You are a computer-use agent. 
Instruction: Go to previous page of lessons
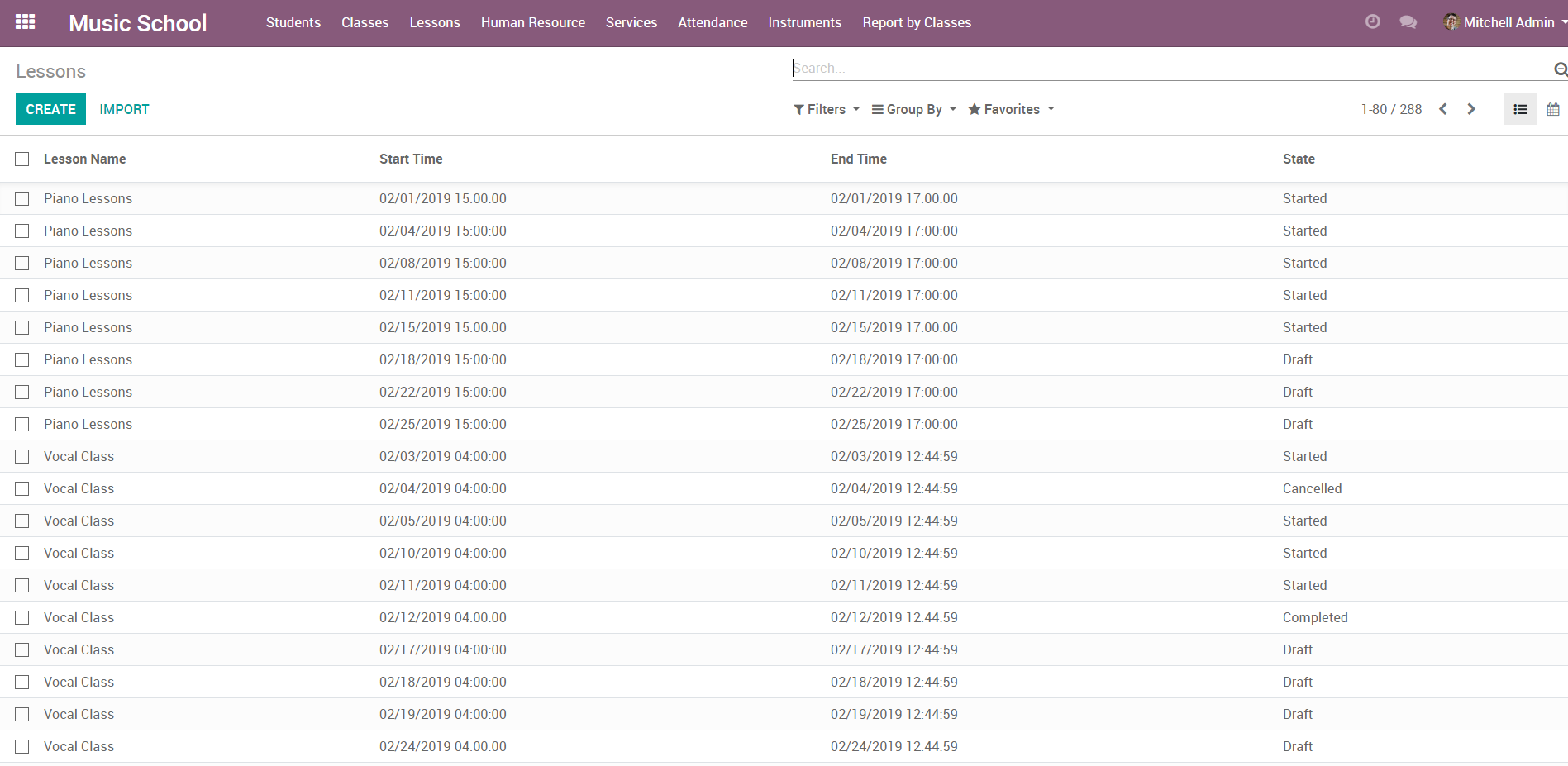click(x=1443, y=109)
